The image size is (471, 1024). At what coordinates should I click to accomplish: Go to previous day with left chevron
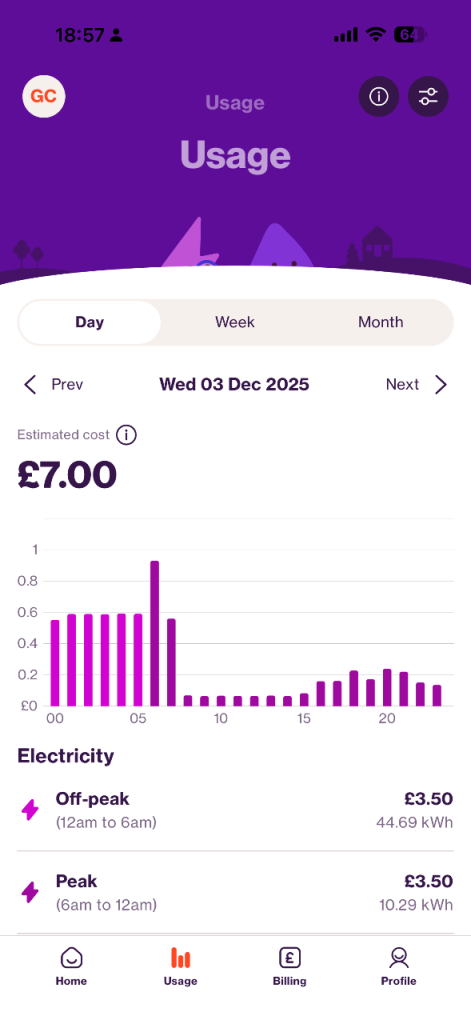click(x=30, y=385)
